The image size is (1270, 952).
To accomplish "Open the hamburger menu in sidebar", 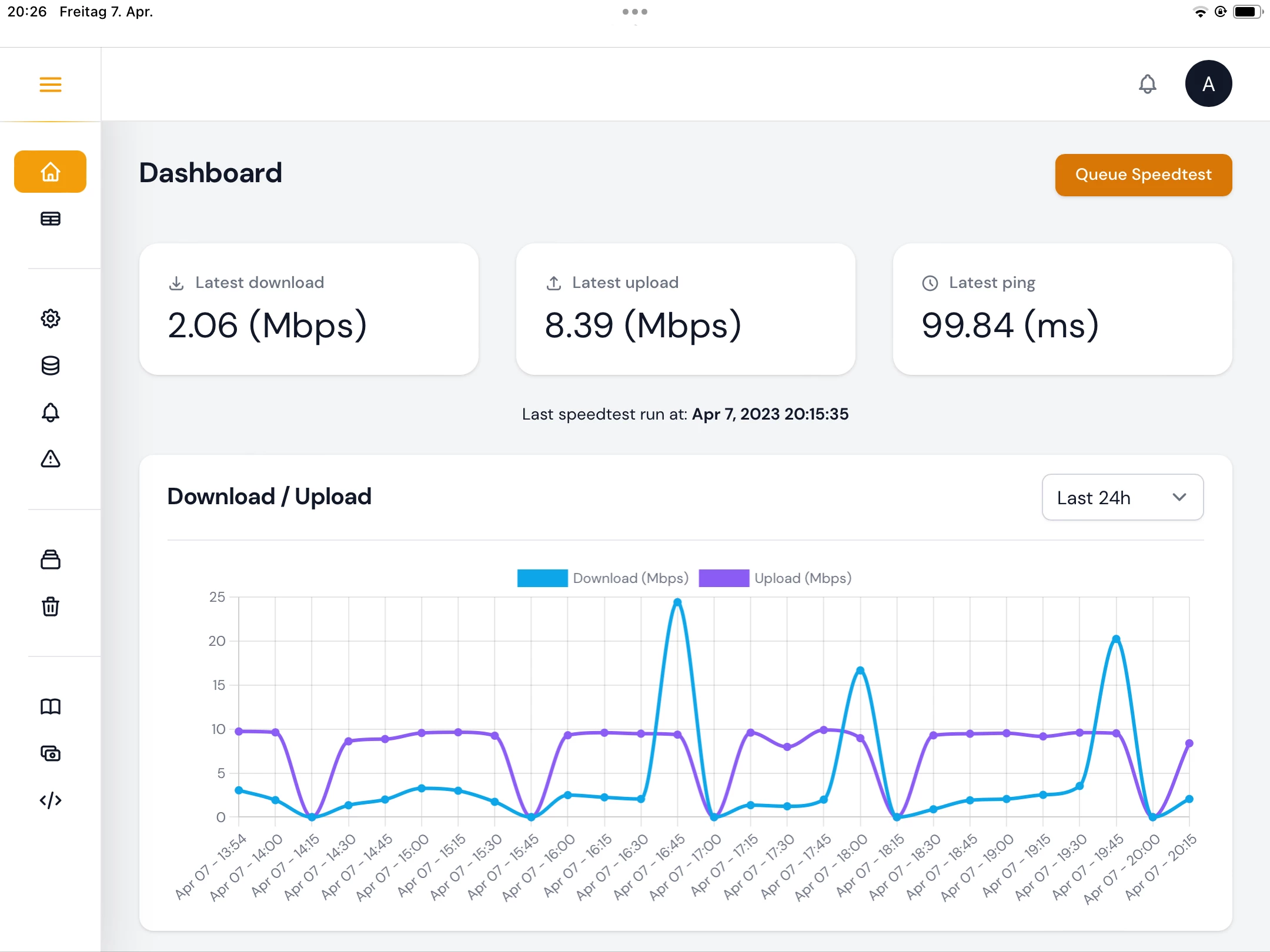I will point(51,85).
